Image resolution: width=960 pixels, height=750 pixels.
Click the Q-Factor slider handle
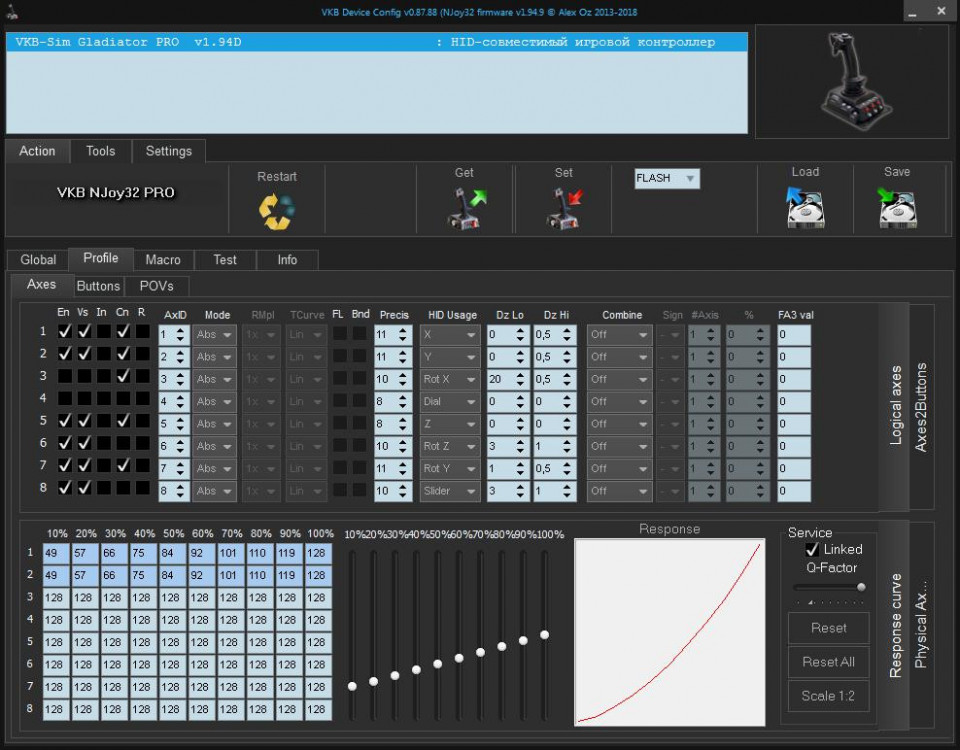(861, 587)
